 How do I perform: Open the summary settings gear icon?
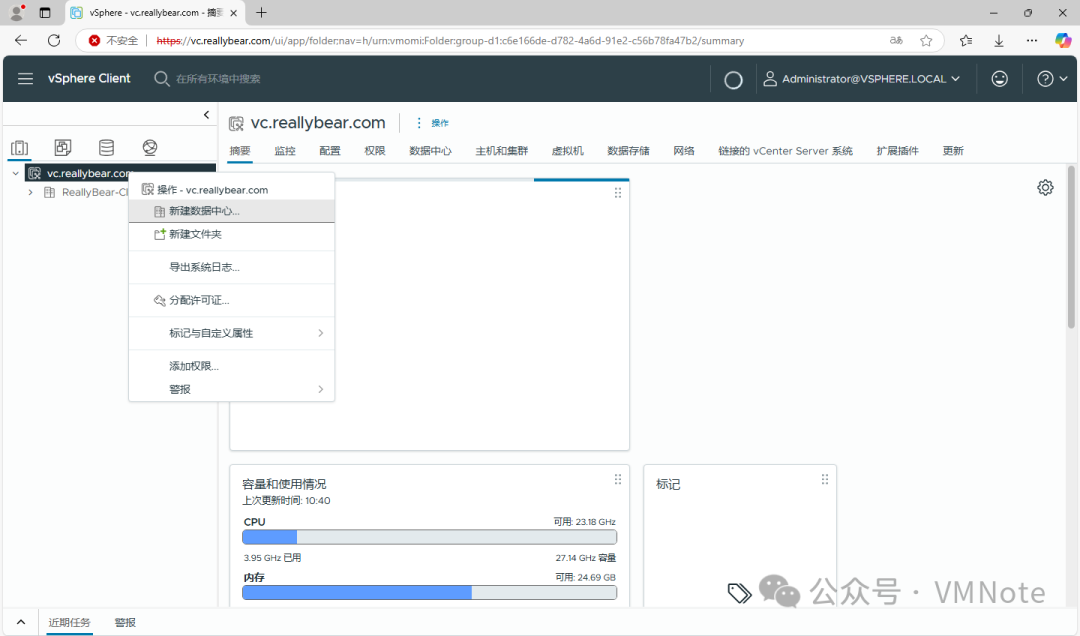(x=1045, y=187)
